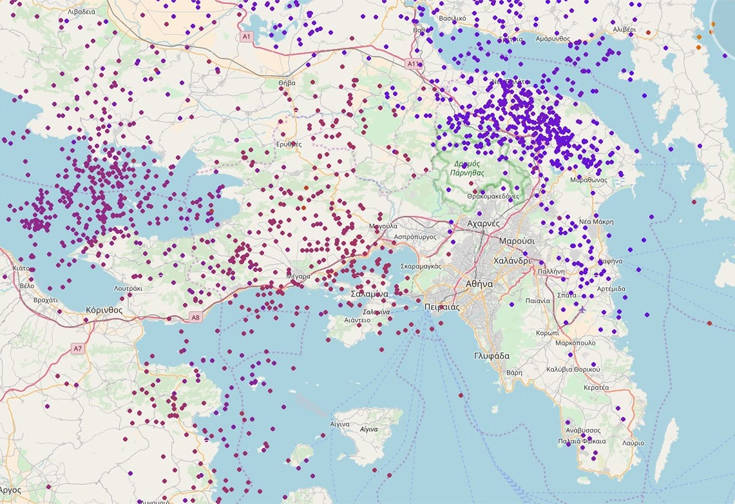The height and width of the screenshot is (504, 735).
Task: Click the Νέα Μάκρη label
Action: coord(597,221)
